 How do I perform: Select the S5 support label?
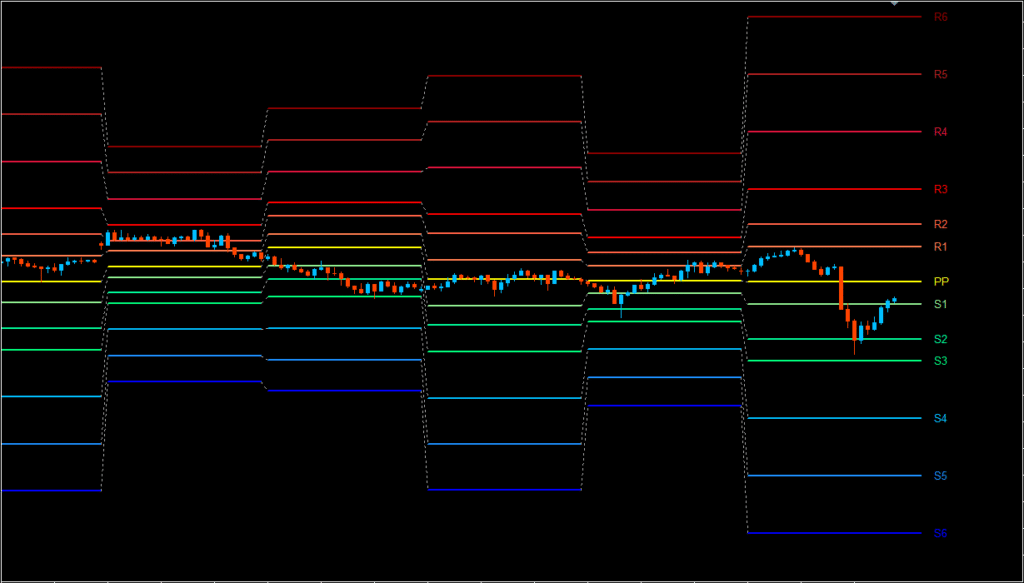coord(940,476)
